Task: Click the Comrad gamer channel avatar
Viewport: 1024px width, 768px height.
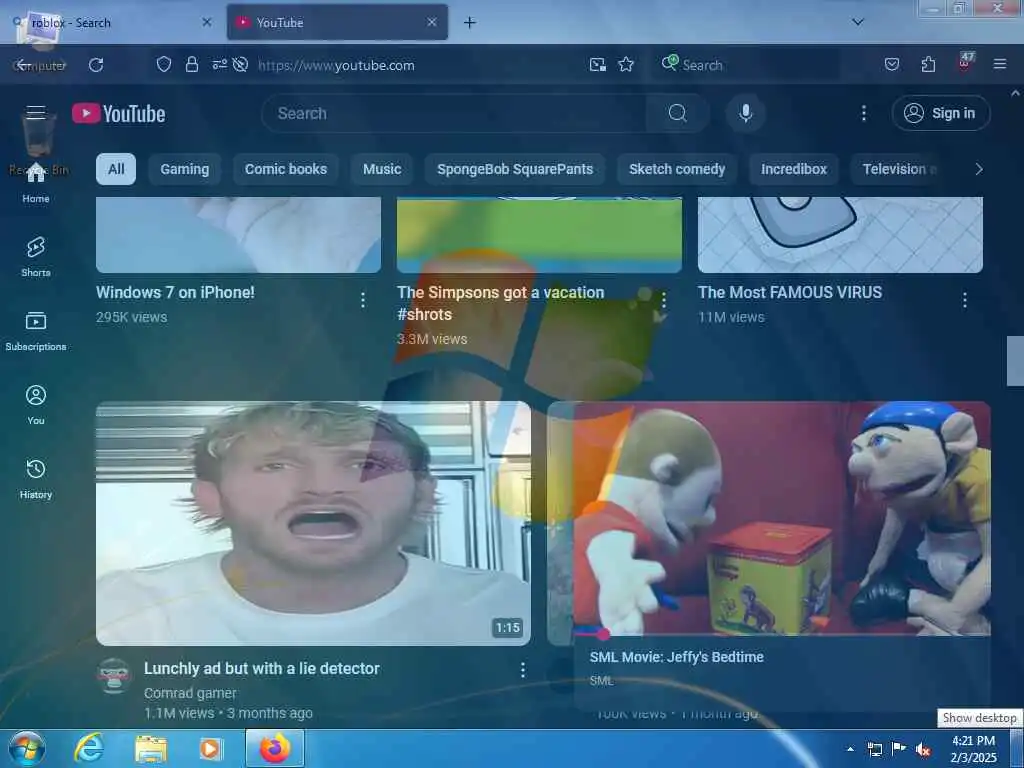Action: coord(114,675)
